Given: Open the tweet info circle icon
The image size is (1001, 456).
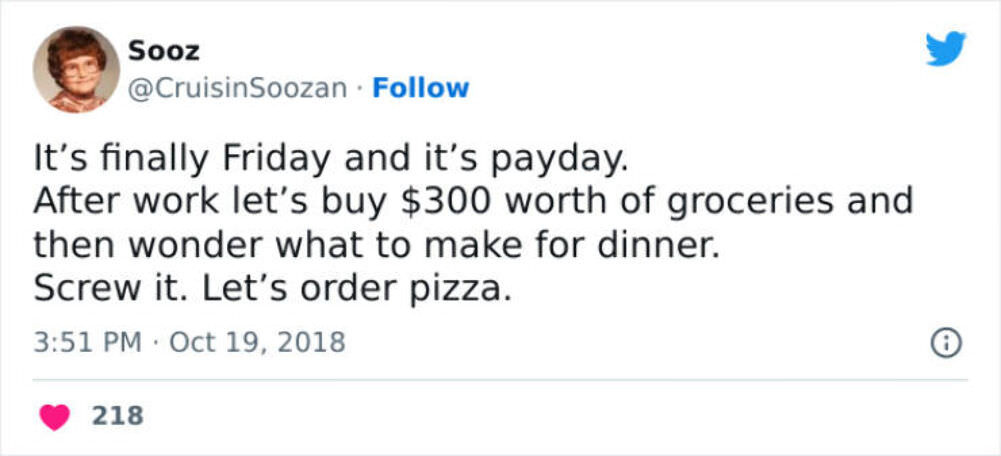Looking at the screenshot, I should coord(946,343).
